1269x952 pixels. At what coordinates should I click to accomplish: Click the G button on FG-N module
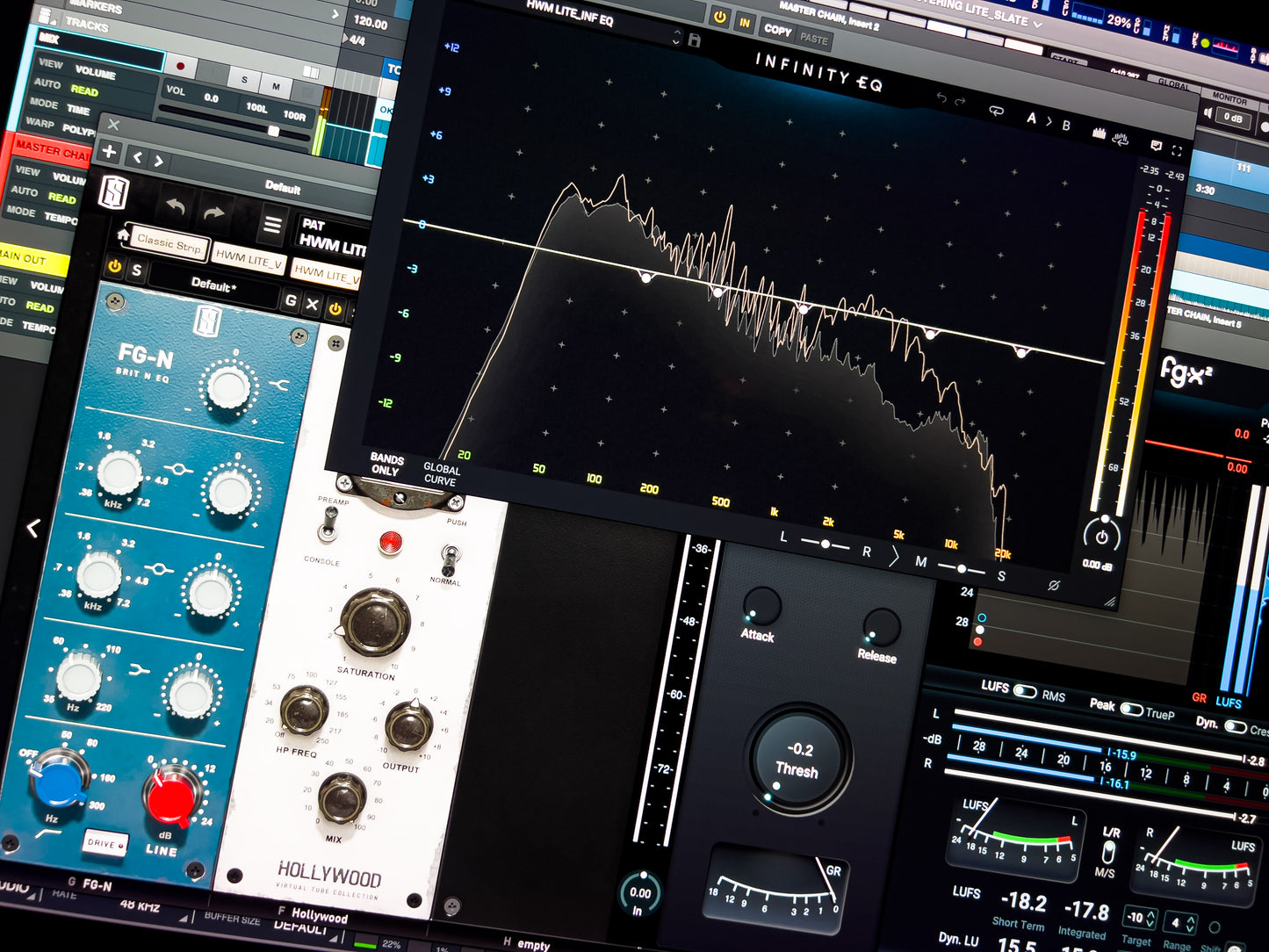click(291, 301)
